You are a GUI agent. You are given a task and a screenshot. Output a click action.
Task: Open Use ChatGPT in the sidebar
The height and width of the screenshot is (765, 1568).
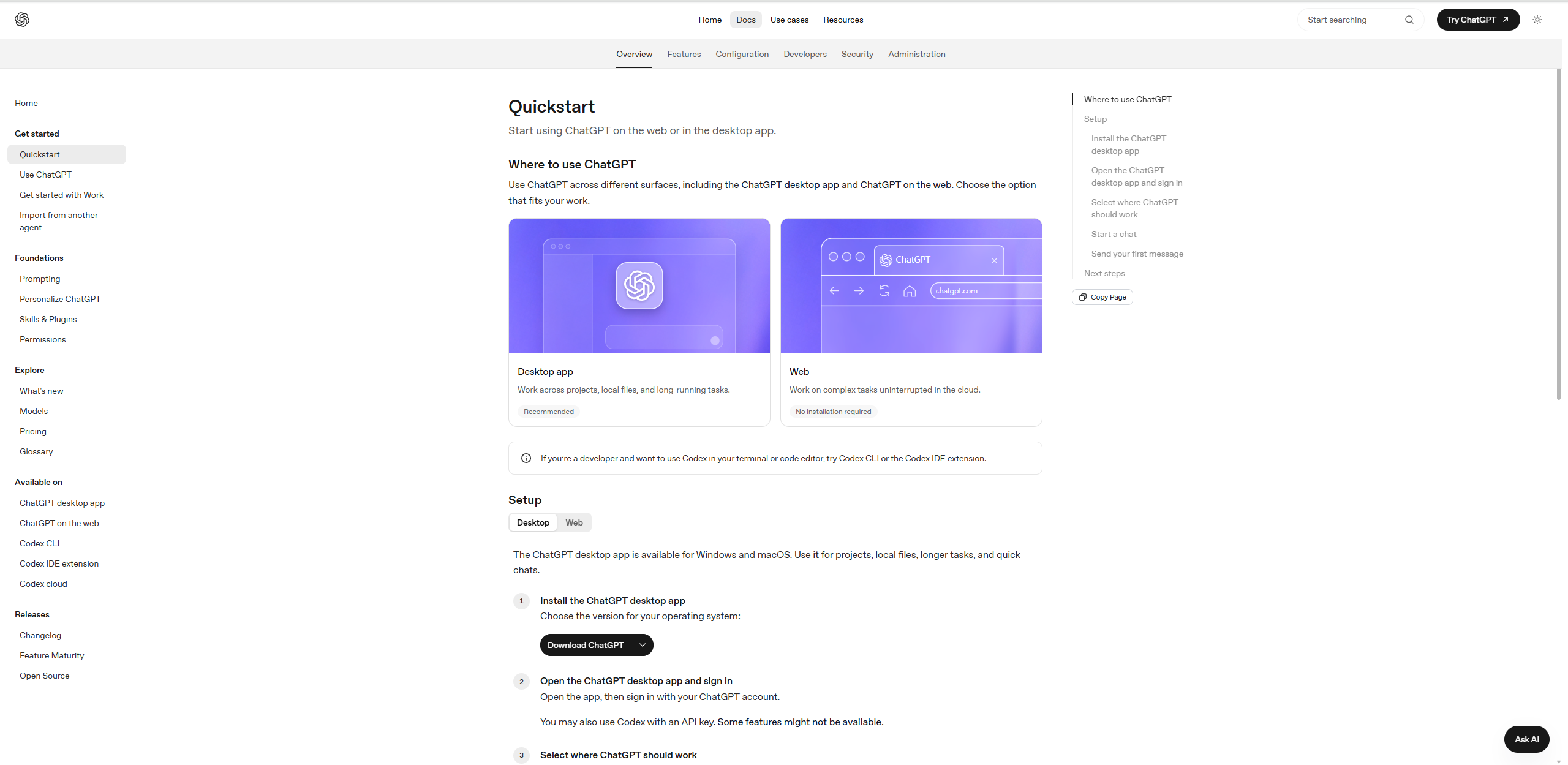coord(45,175)
